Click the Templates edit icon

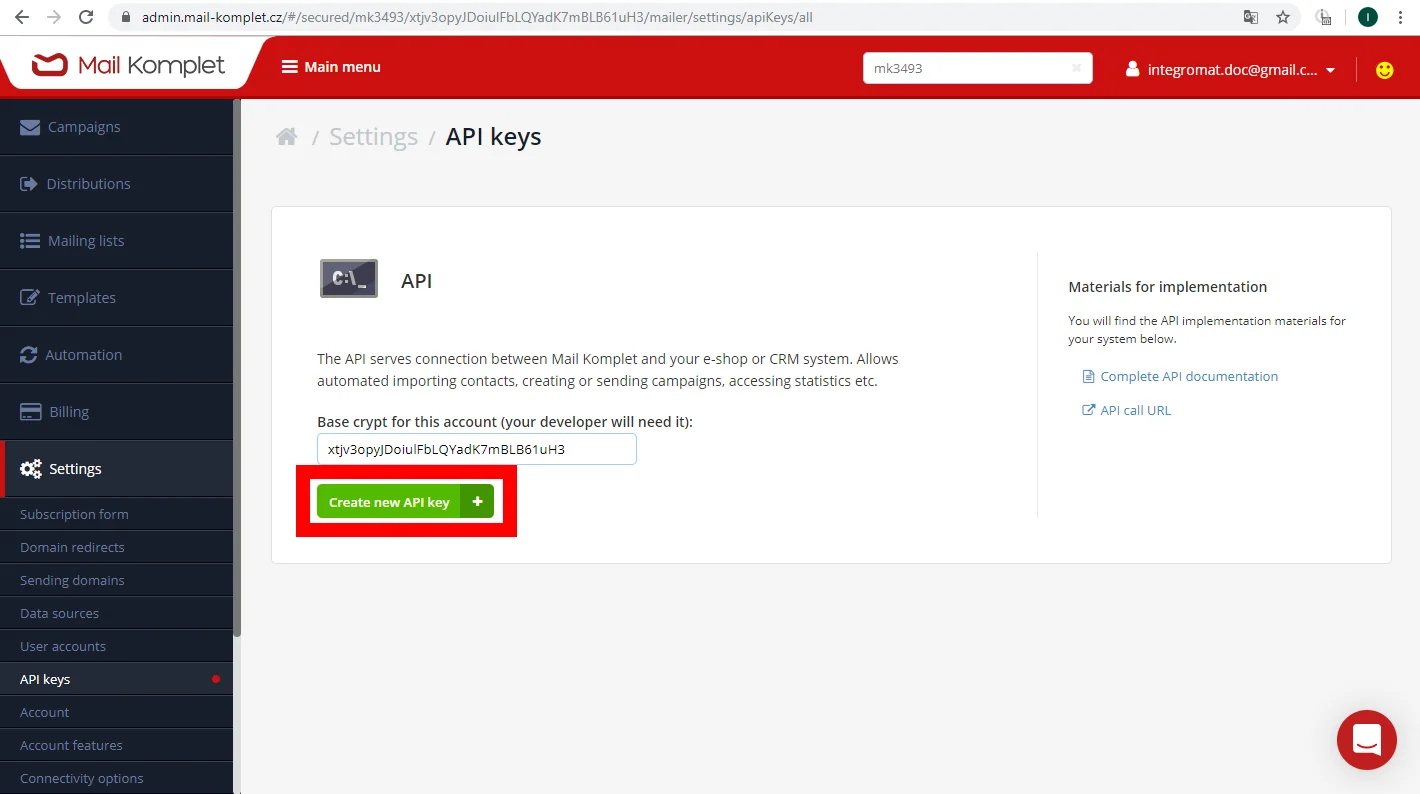tap(30, 298)
